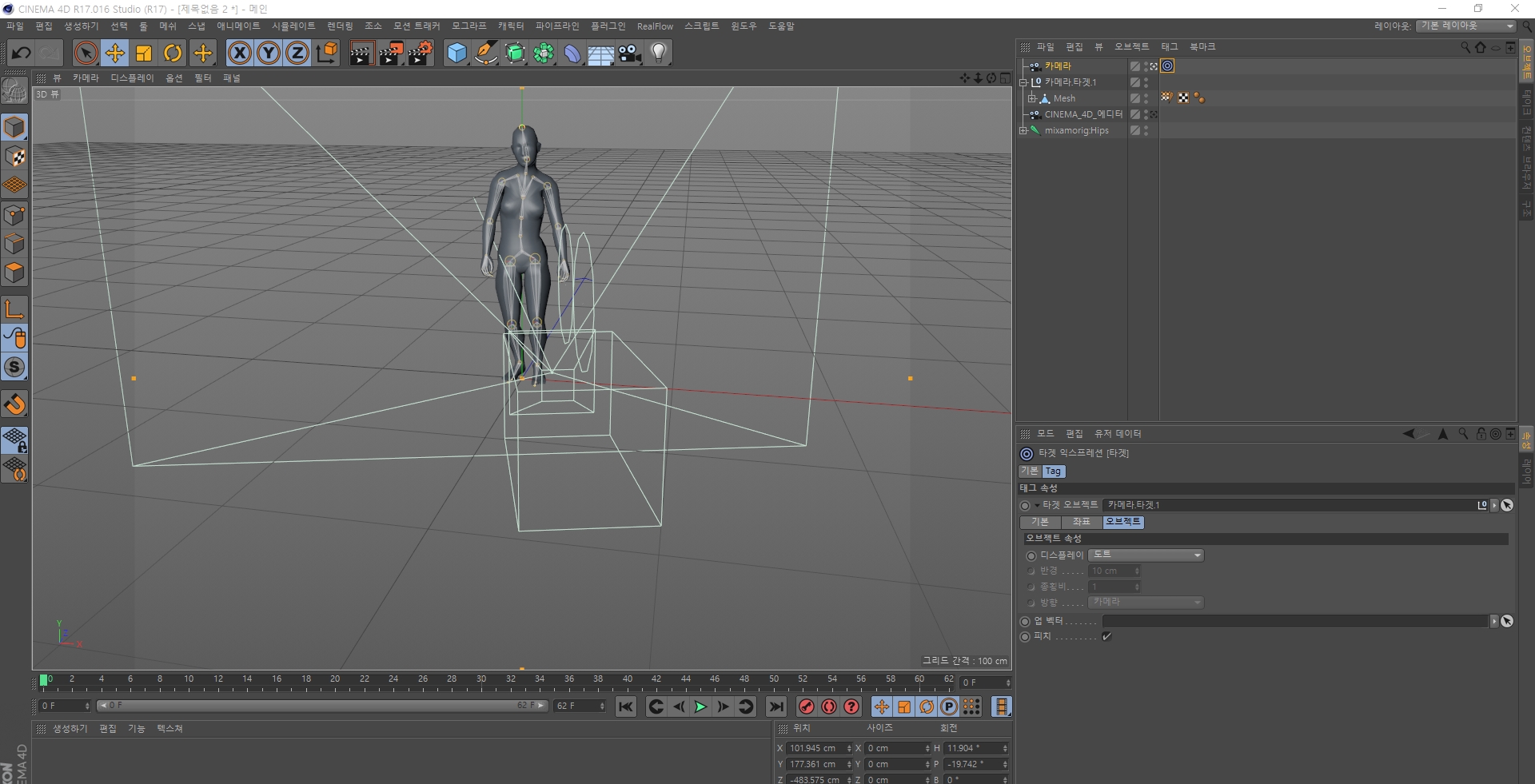The width and height of the screenshot is (1535, 784).
Task: Toggle the X axis lock
Action: (240, 54)
